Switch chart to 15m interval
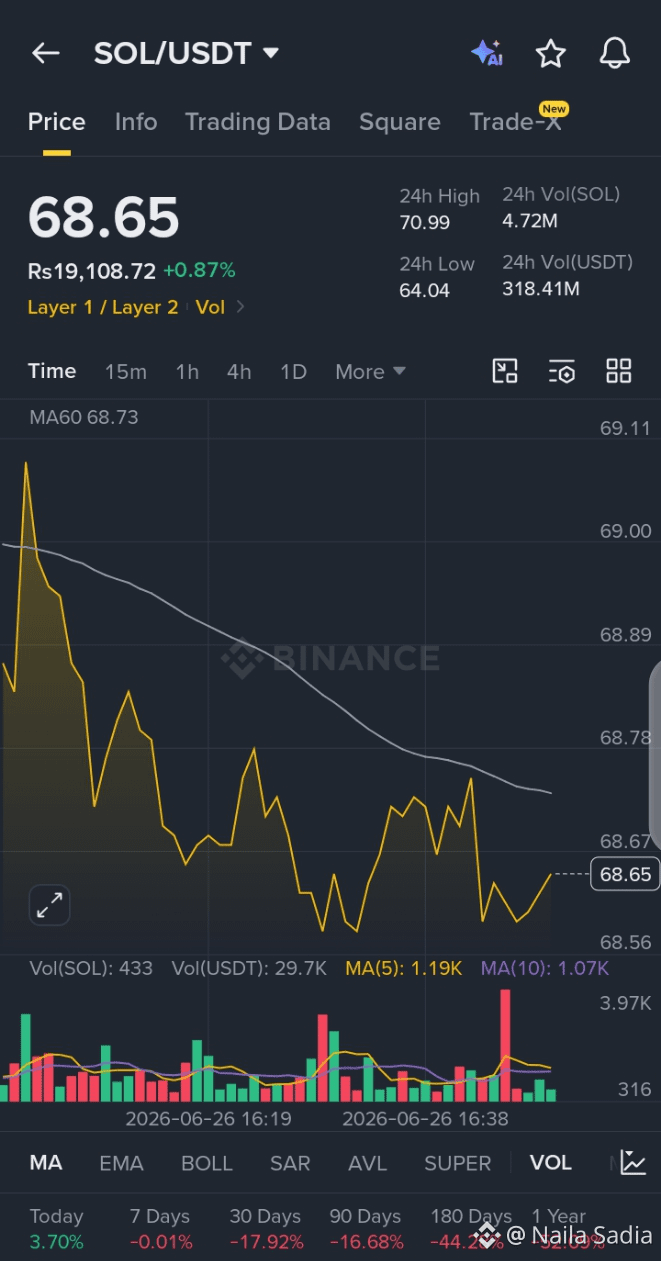661x1261 pixels. click(x=126, y=372)
